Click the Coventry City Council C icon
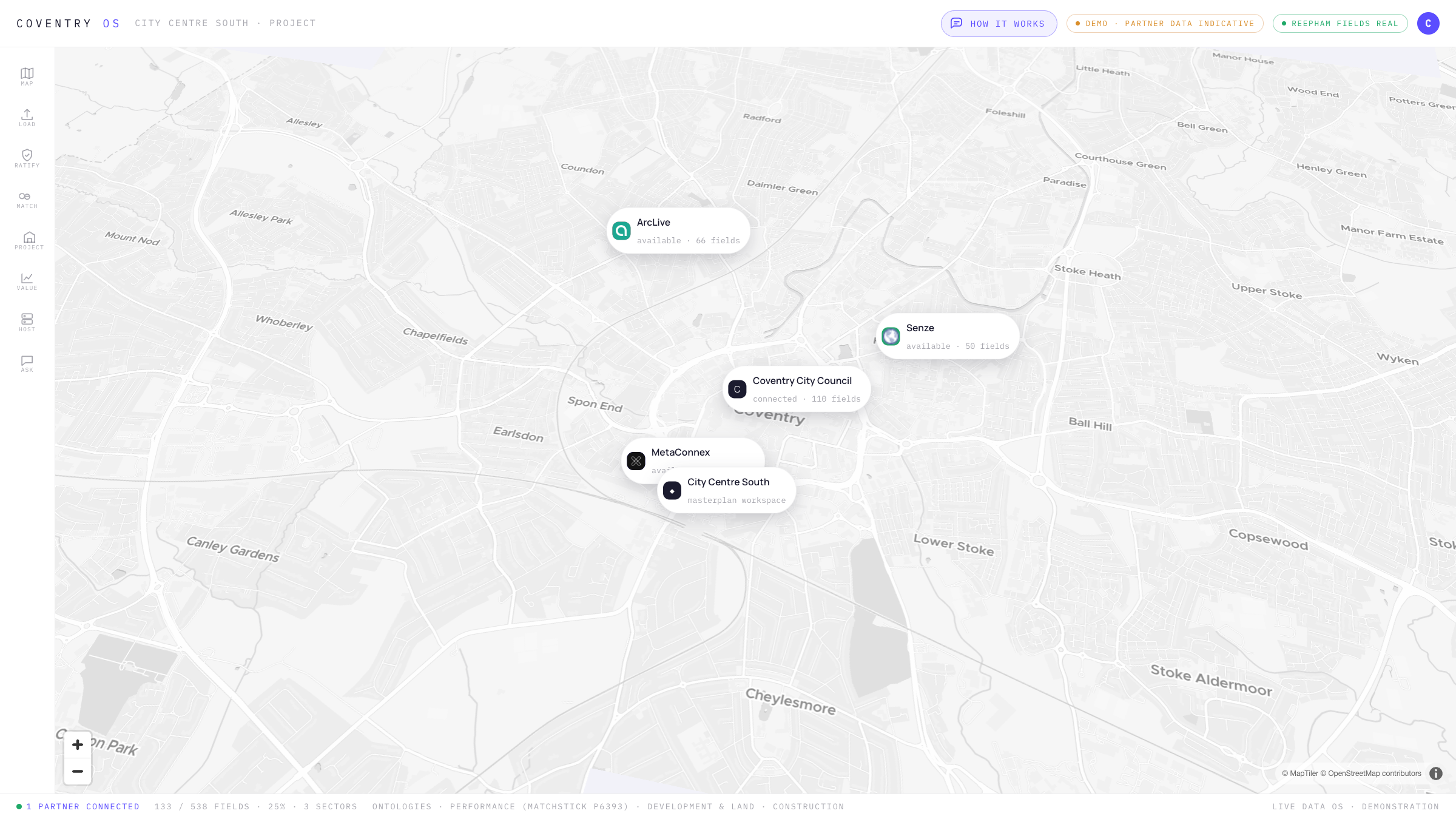The height and width of the screenshot is (819, 1456). pyautogui.click(x=737, y=389)
